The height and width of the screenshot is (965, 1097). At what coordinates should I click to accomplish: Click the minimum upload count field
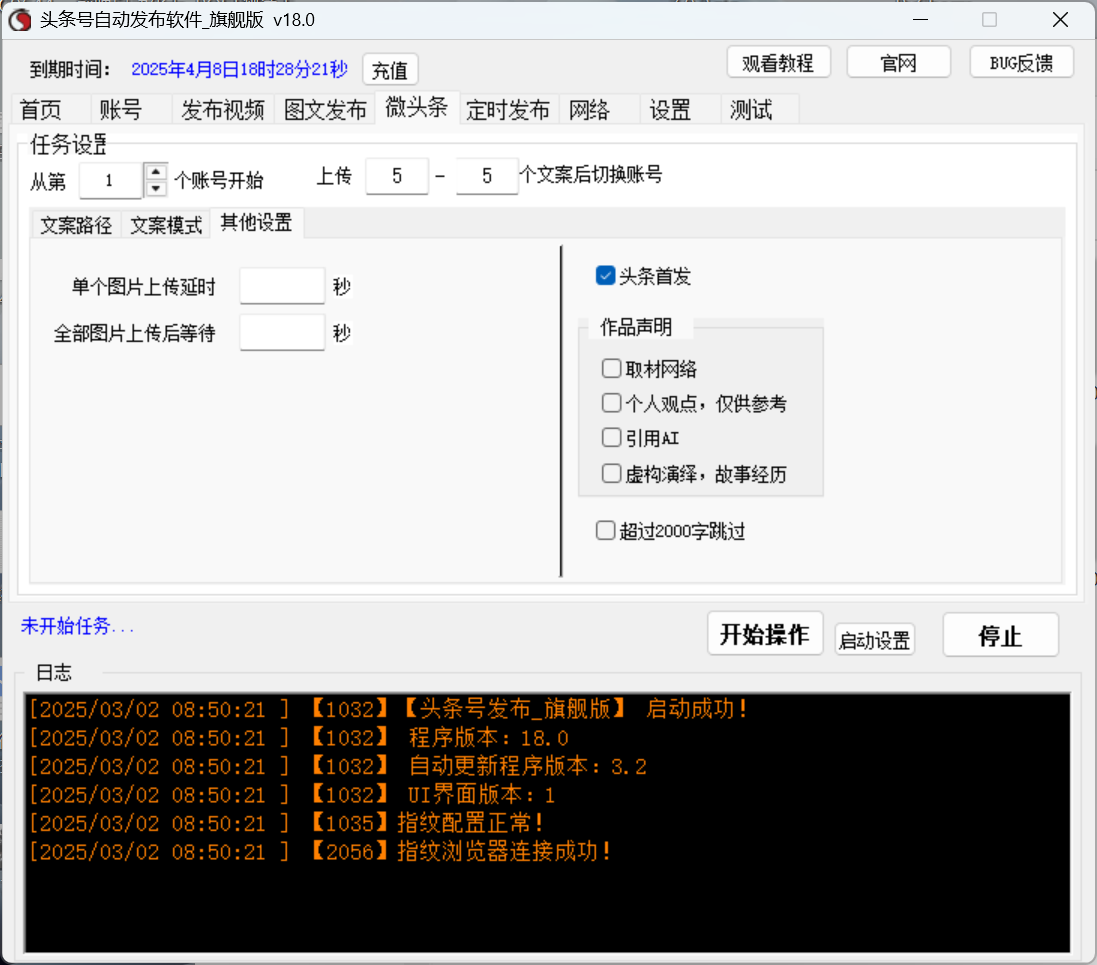[x=397, y=176]
